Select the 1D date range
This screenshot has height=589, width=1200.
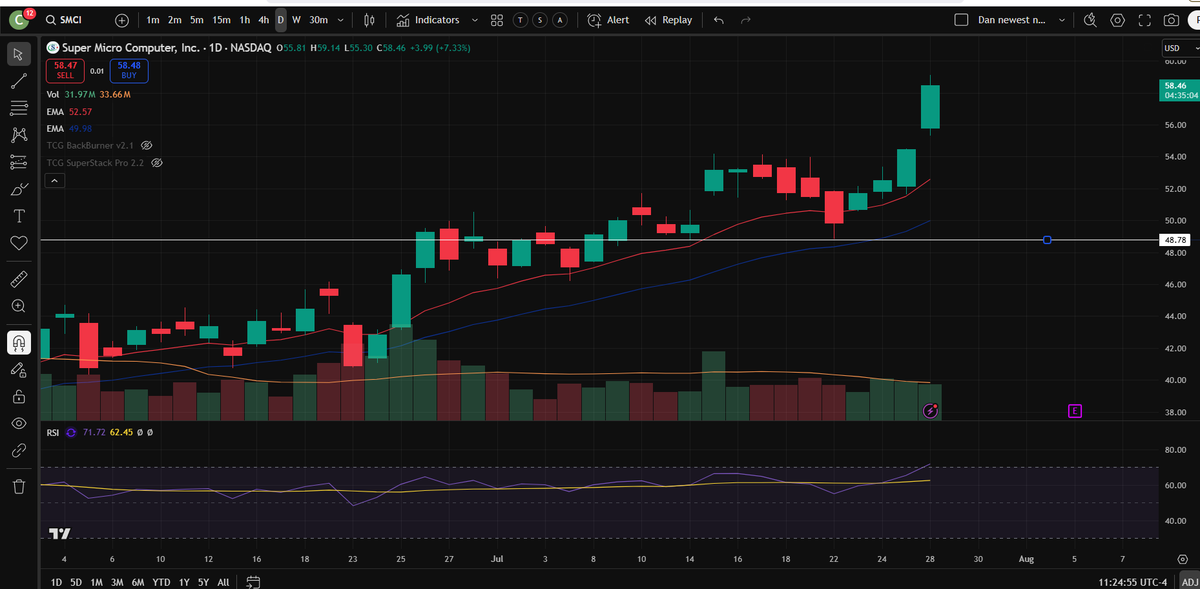(x=56, y=581)
